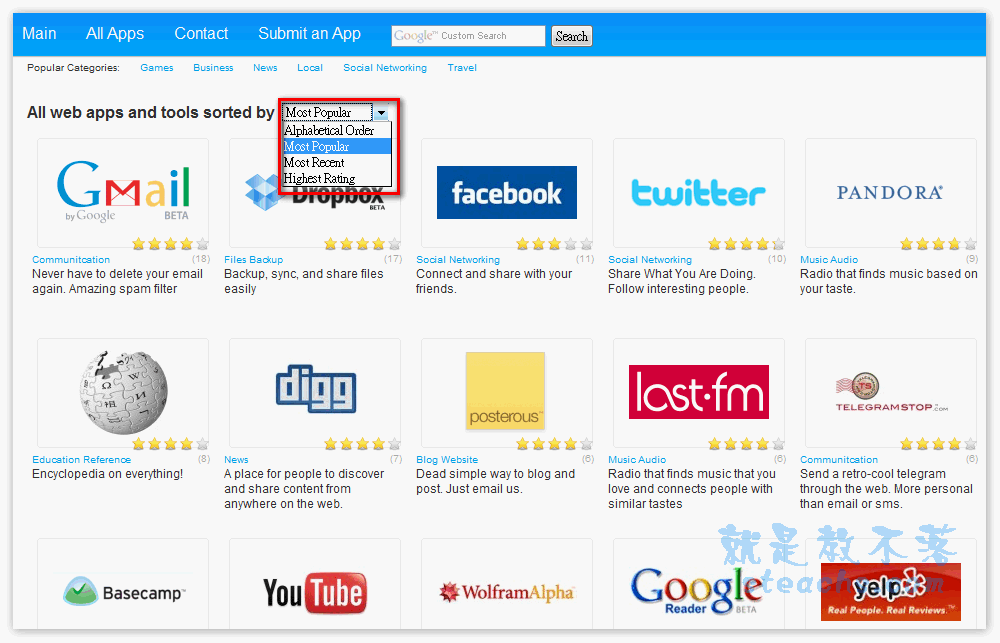Choose Most Popular option in the list
The image size is (1000, 643).
(x=337, y=146)
